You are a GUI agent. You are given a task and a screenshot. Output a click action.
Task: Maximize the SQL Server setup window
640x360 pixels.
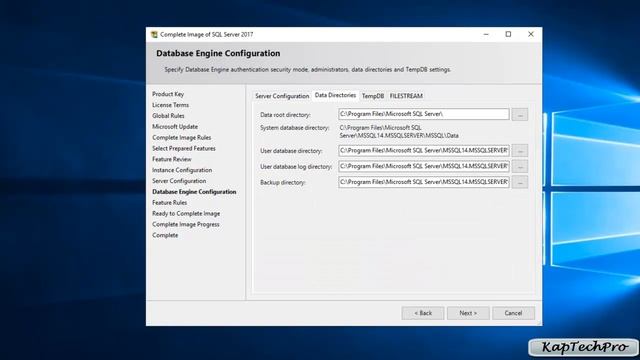coord(508,34)
